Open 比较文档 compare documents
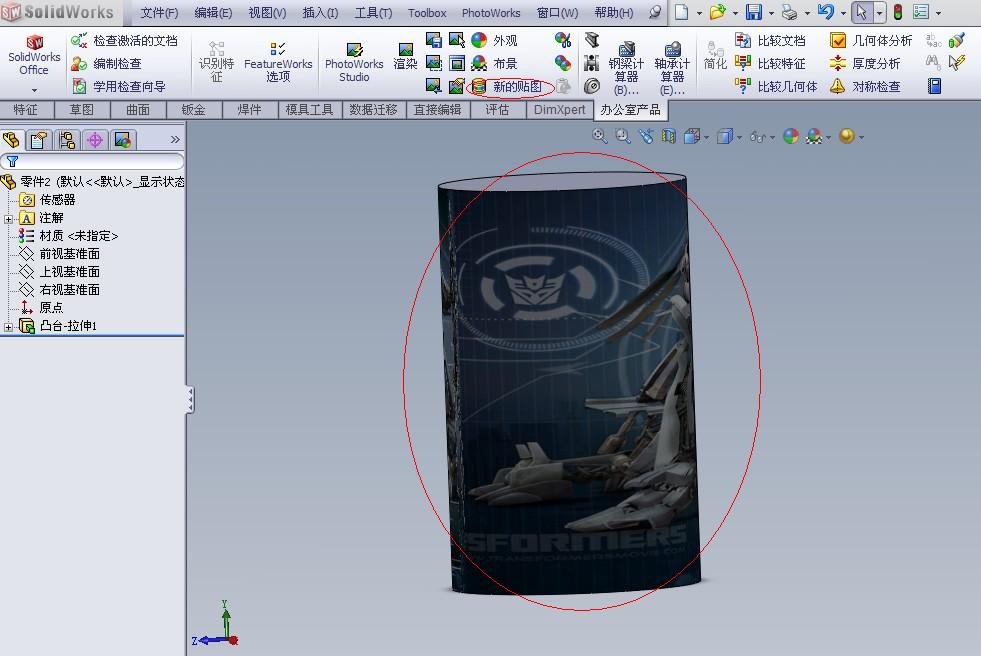Screen dimensions: 981x656 click(x=770, y=41)
